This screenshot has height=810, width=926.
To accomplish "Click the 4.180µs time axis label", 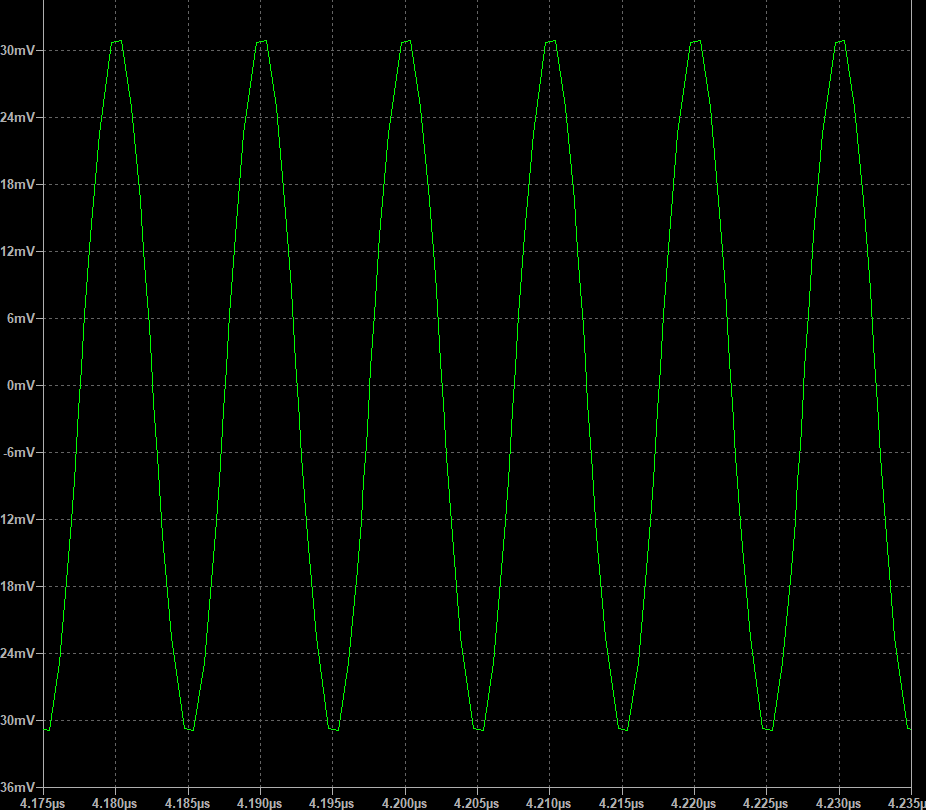I will pos(117,802).
